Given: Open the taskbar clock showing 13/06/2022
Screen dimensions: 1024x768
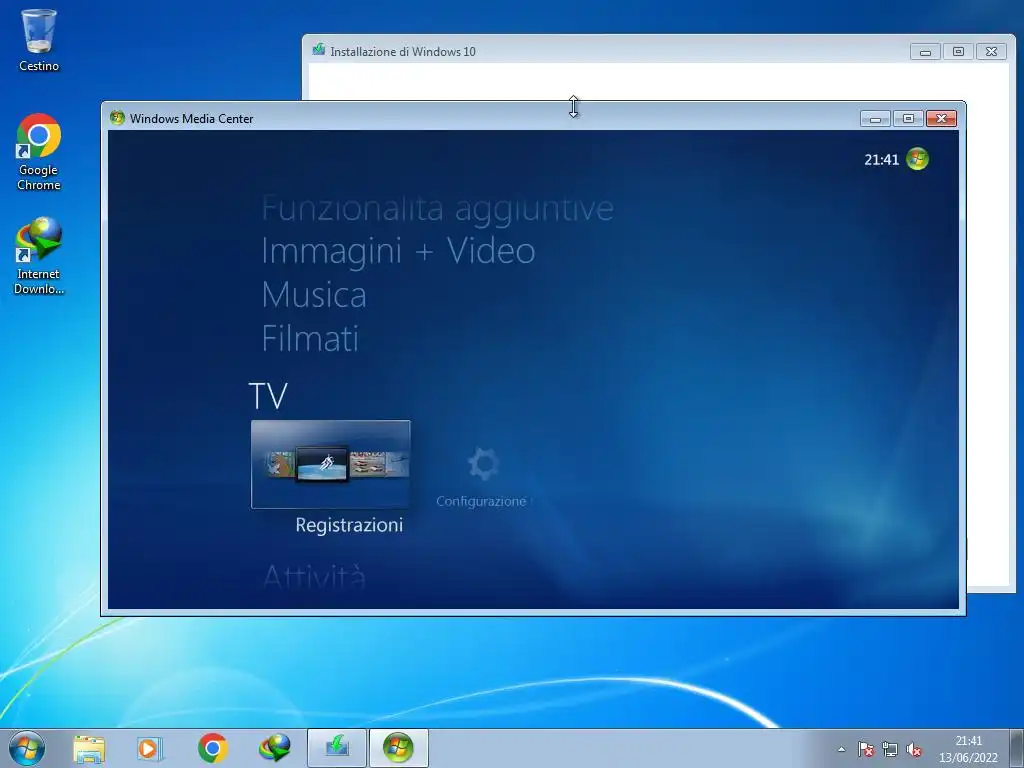Looking at the screenshot, I should [x=968, y=749].
